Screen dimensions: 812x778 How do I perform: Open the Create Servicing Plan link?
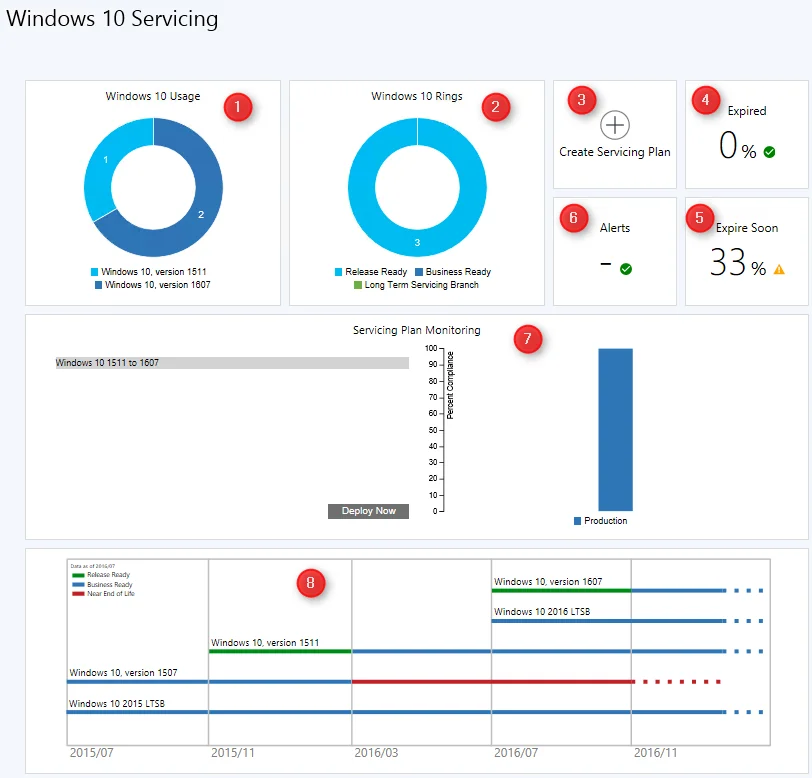615,152
